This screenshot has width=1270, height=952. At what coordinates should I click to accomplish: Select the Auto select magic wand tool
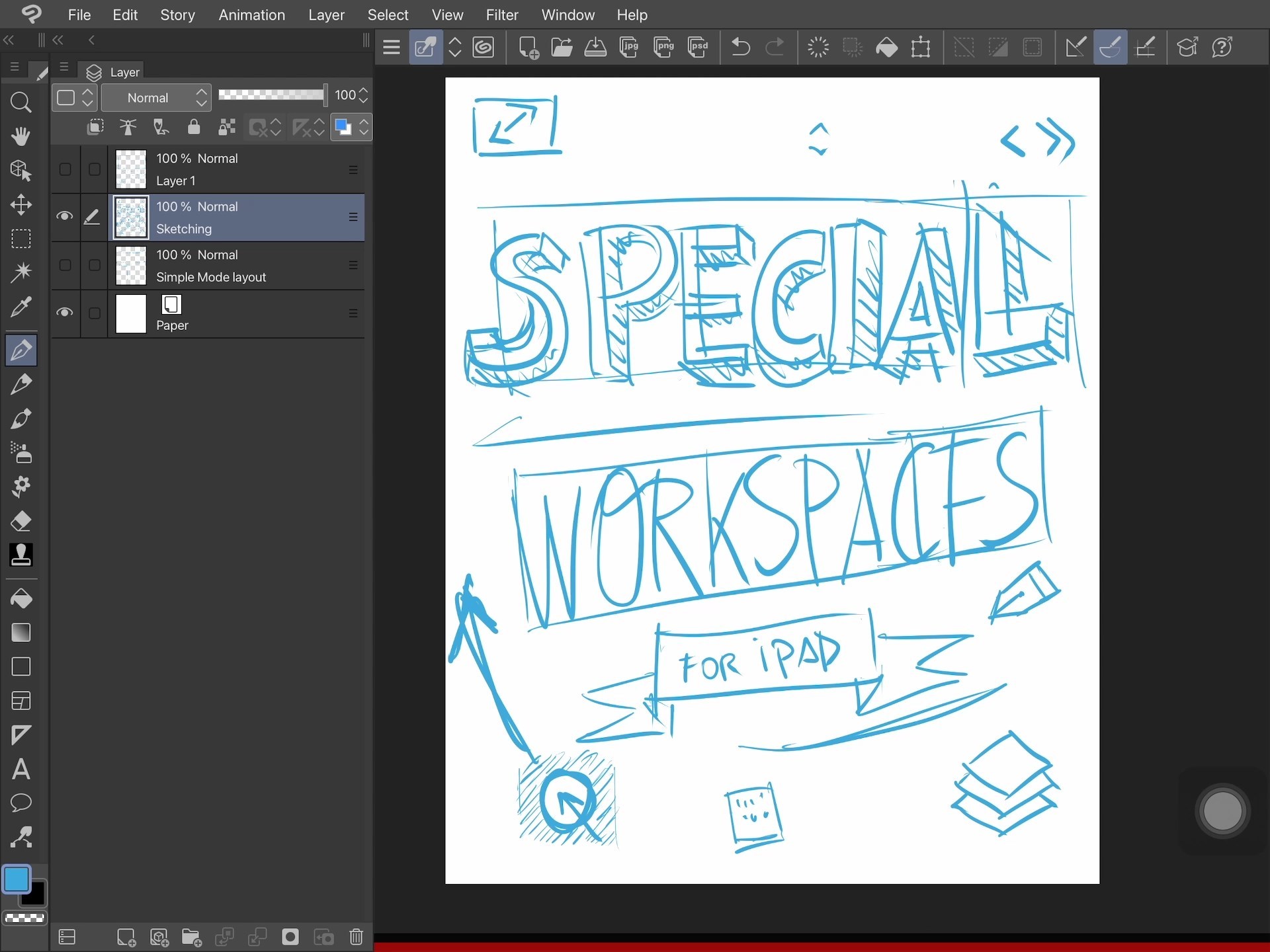21,272
